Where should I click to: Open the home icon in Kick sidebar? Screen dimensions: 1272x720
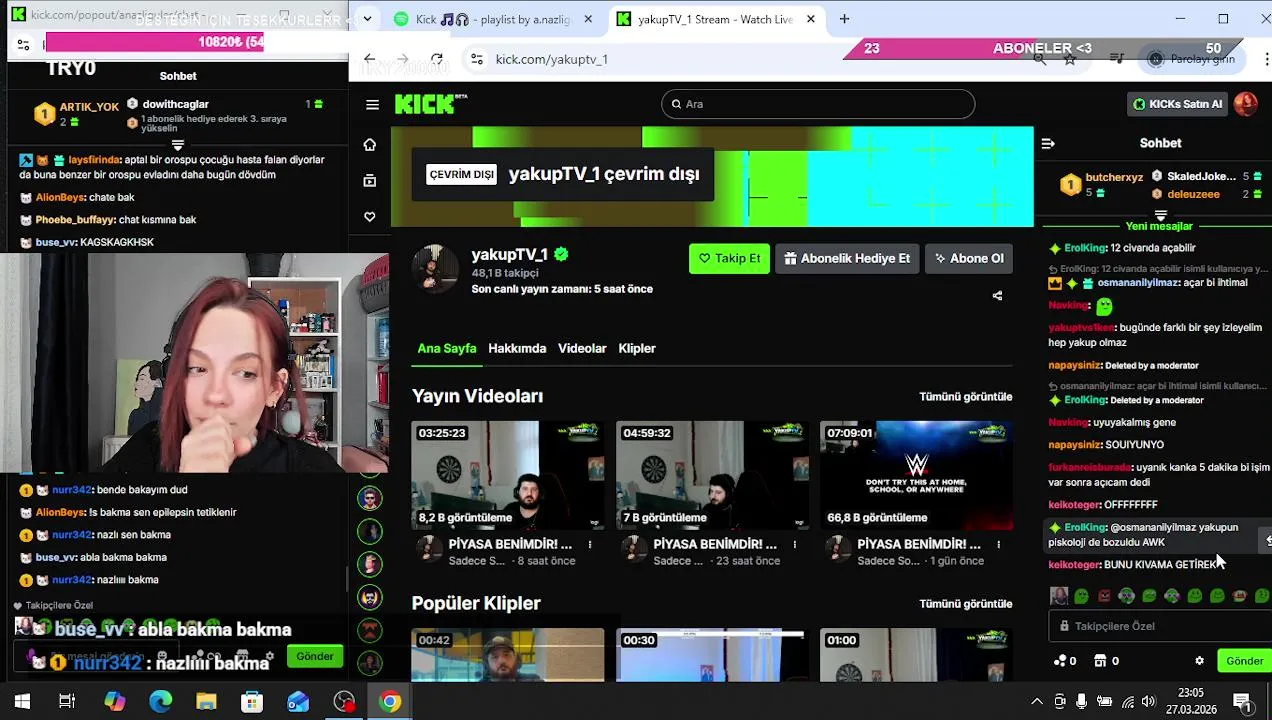point(370,145)
